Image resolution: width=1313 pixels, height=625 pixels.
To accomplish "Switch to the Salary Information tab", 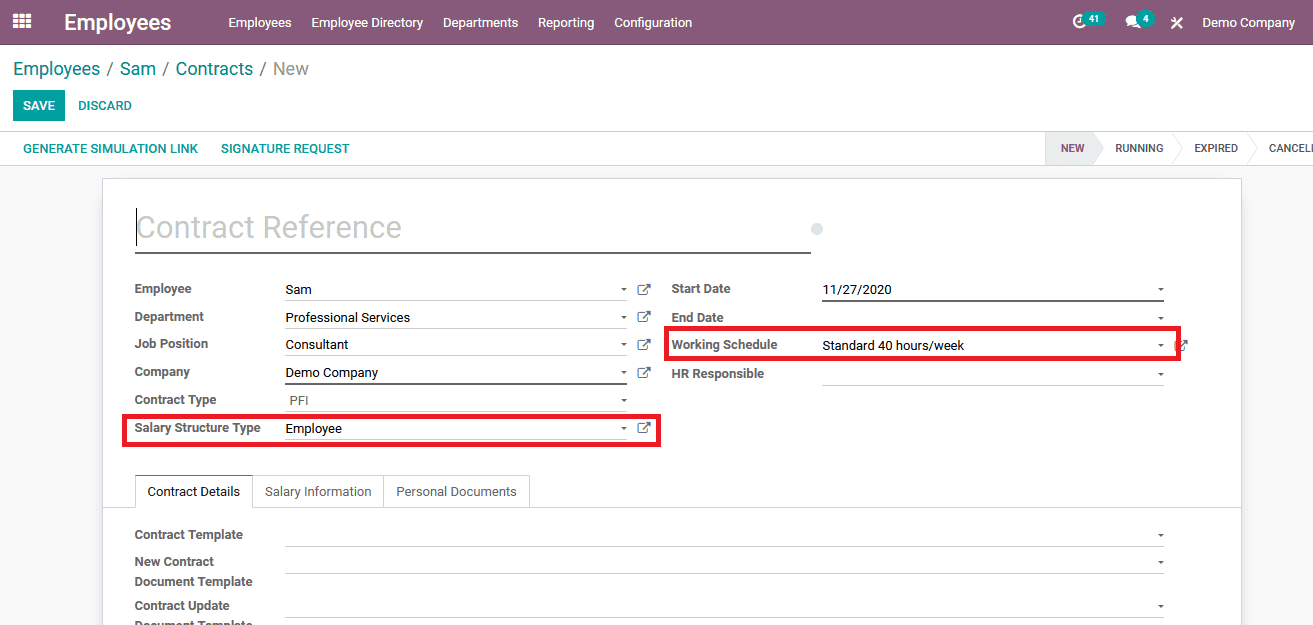I will [x=318, y=492].
